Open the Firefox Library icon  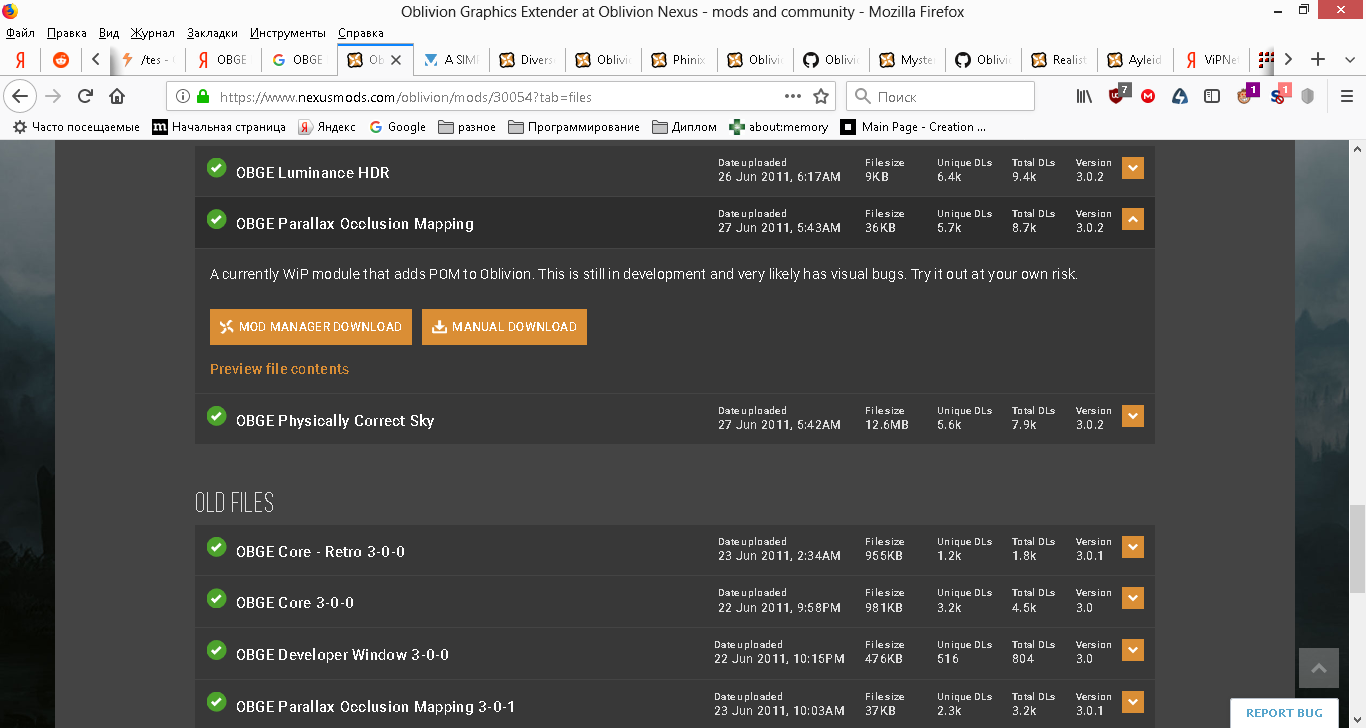[x=1084, y=96]
